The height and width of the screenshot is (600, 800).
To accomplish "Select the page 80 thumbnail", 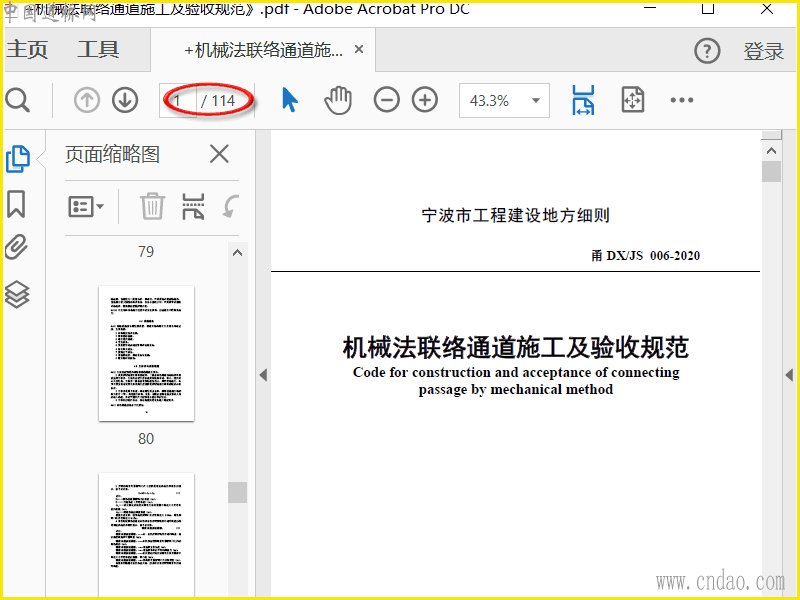I will tap(146, 353).
